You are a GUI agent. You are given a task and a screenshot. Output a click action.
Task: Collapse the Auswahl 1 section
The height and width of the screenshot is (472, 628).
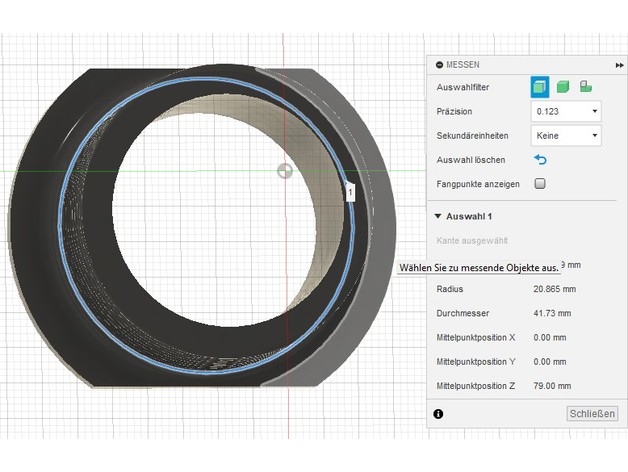pos(438,216)
